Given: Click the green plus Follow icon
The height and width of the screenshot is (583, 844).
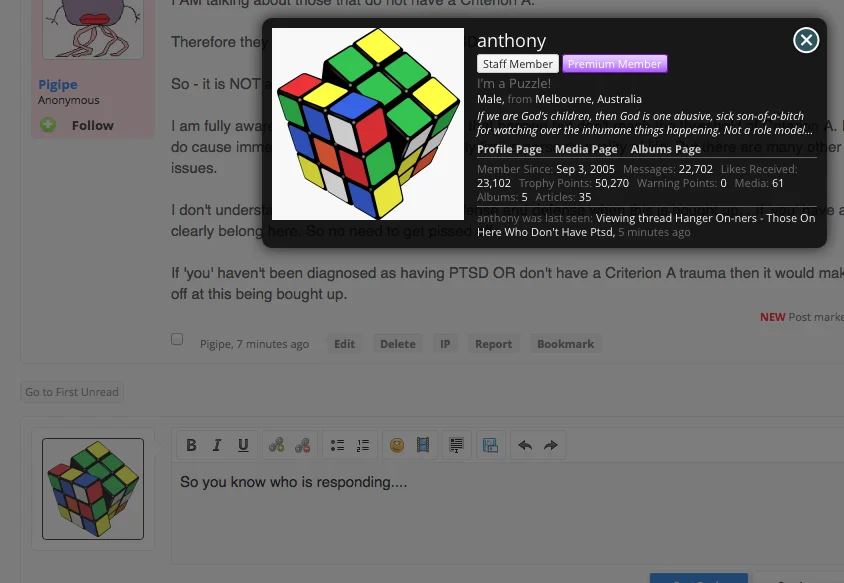Looking at the screenshot, I should pos(48,124).
